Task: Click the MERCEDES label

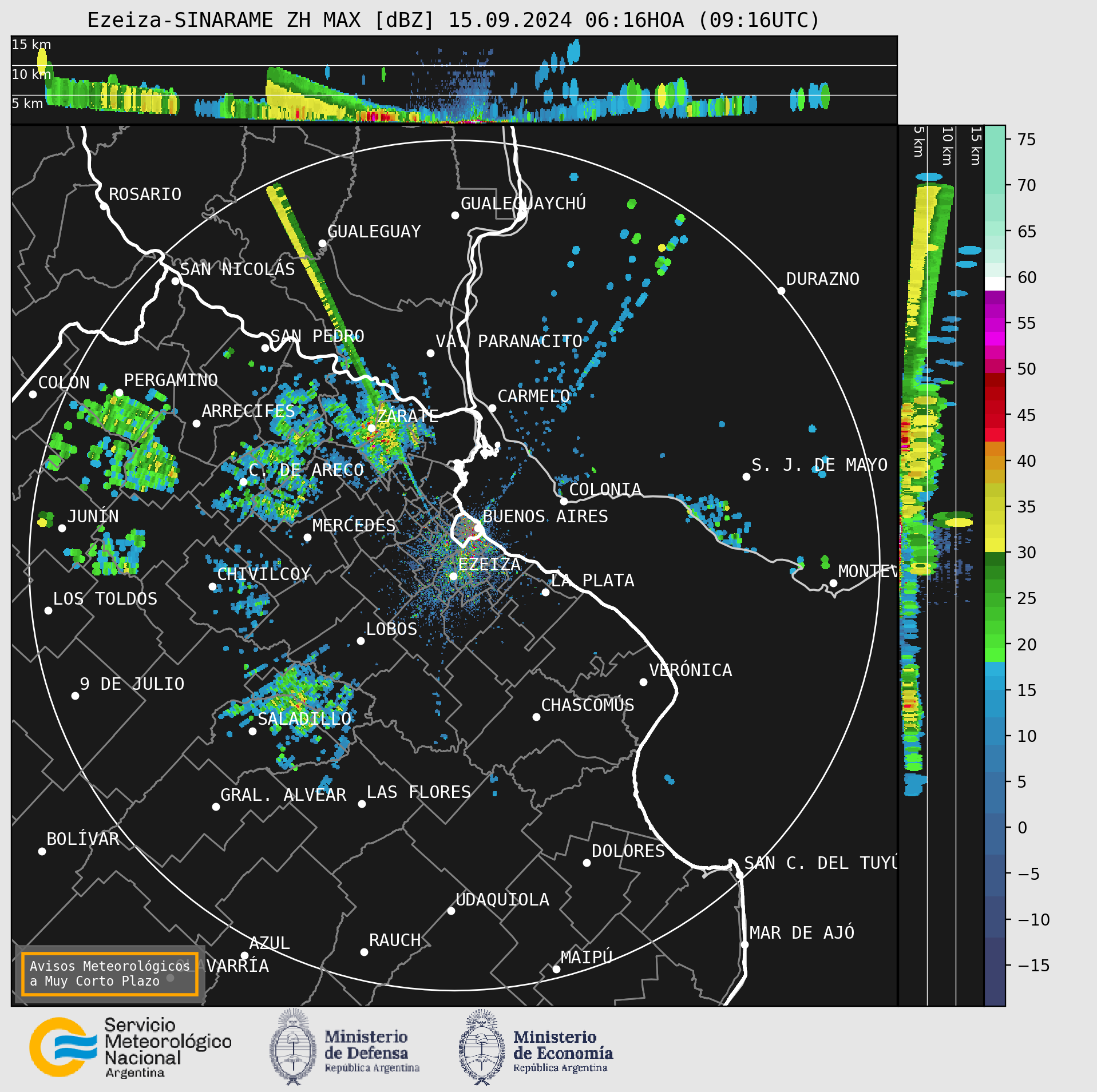Action: pos(354,526)
